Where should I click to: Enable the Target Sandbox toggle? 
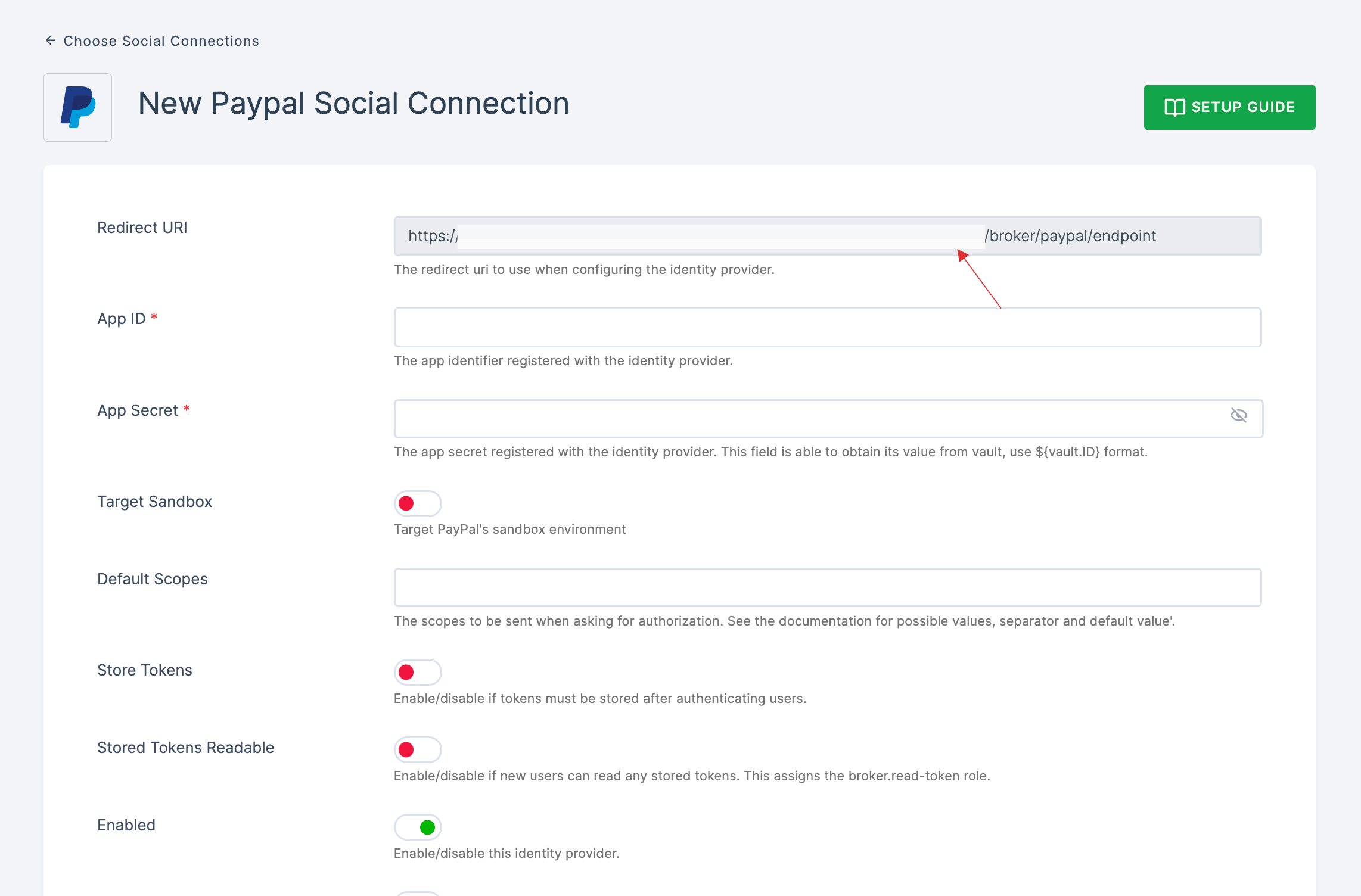tap(418, 503)
